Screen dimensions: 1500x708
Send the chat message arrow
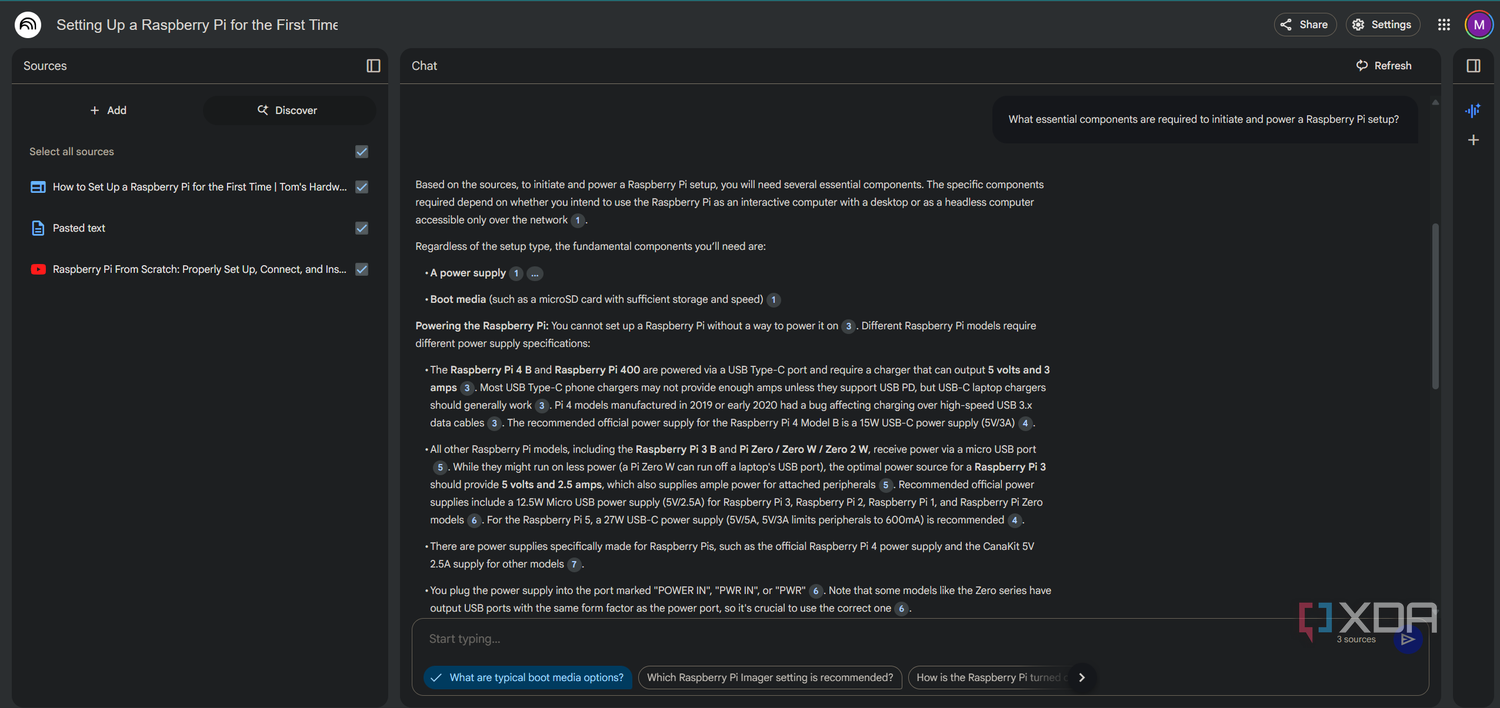[x=1408, y=639]
